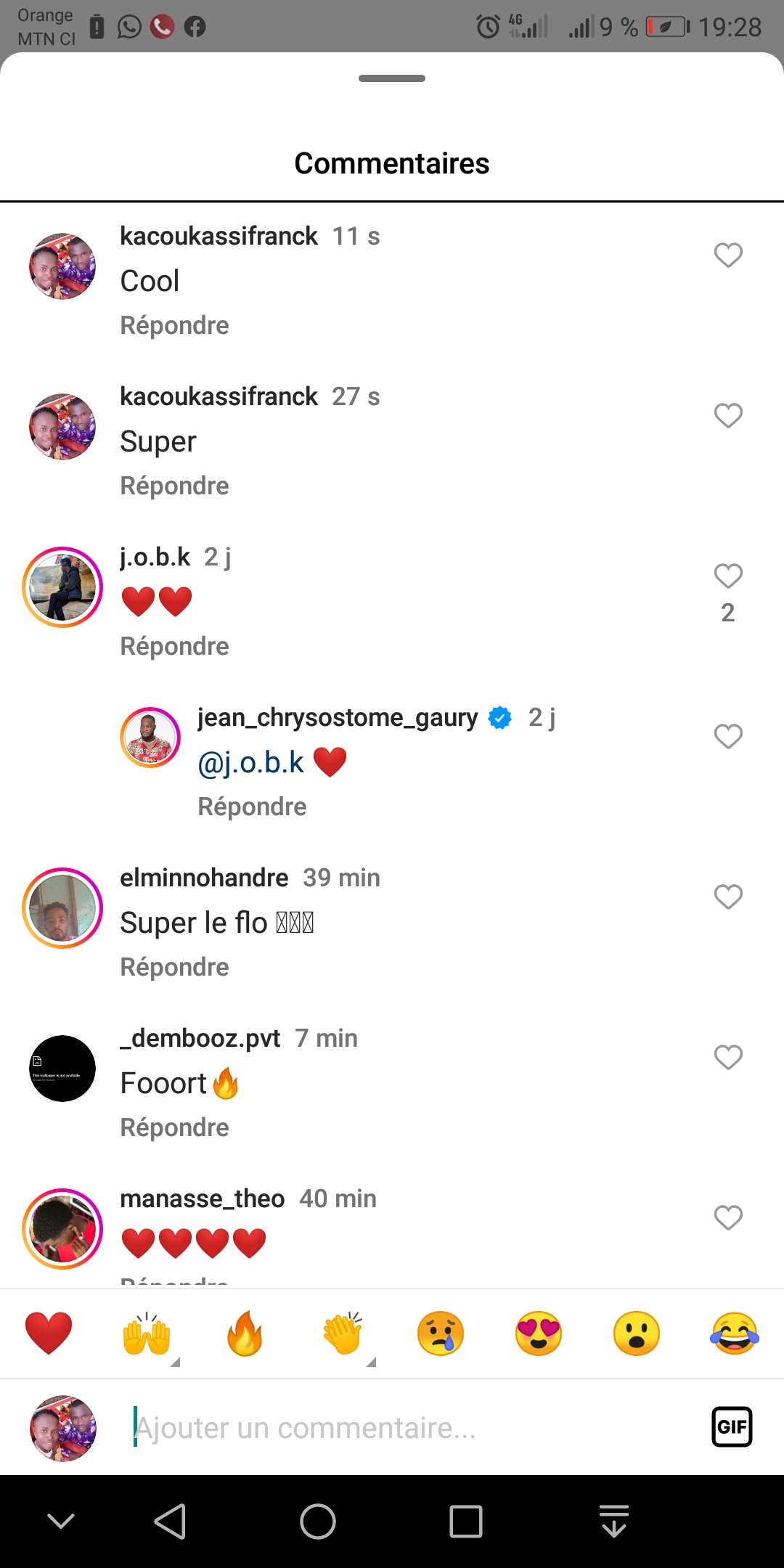The width and height of the screenshot is (784, 1568).
Task: Open the notification pull-down nav icon
Action: pos(614,1521)
